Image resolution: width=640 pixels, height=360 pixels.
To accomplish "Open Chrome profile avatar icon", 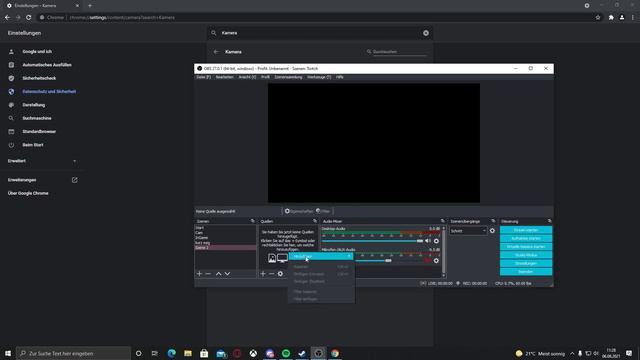I will (622, 18).
